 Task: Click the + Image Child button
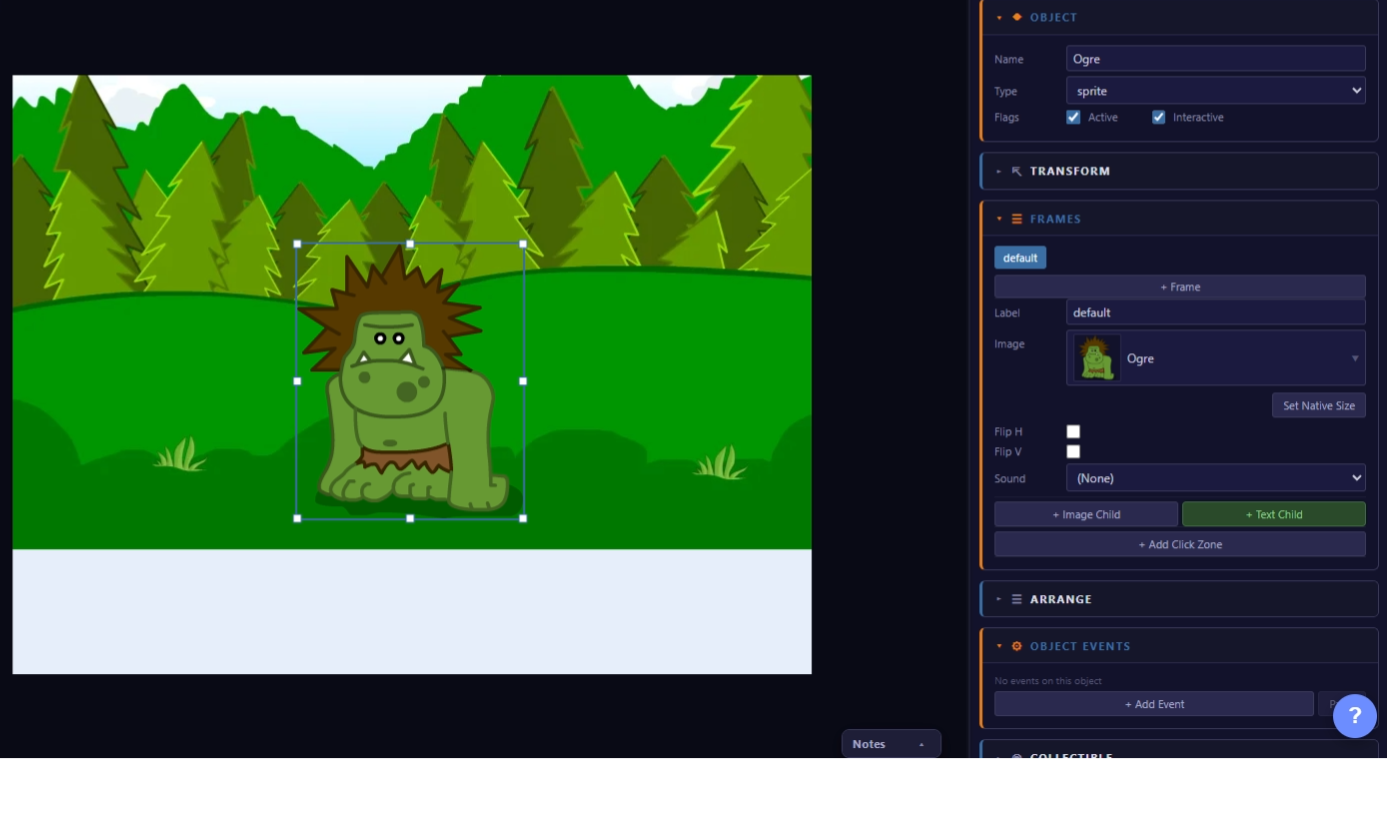(1086, 514)
